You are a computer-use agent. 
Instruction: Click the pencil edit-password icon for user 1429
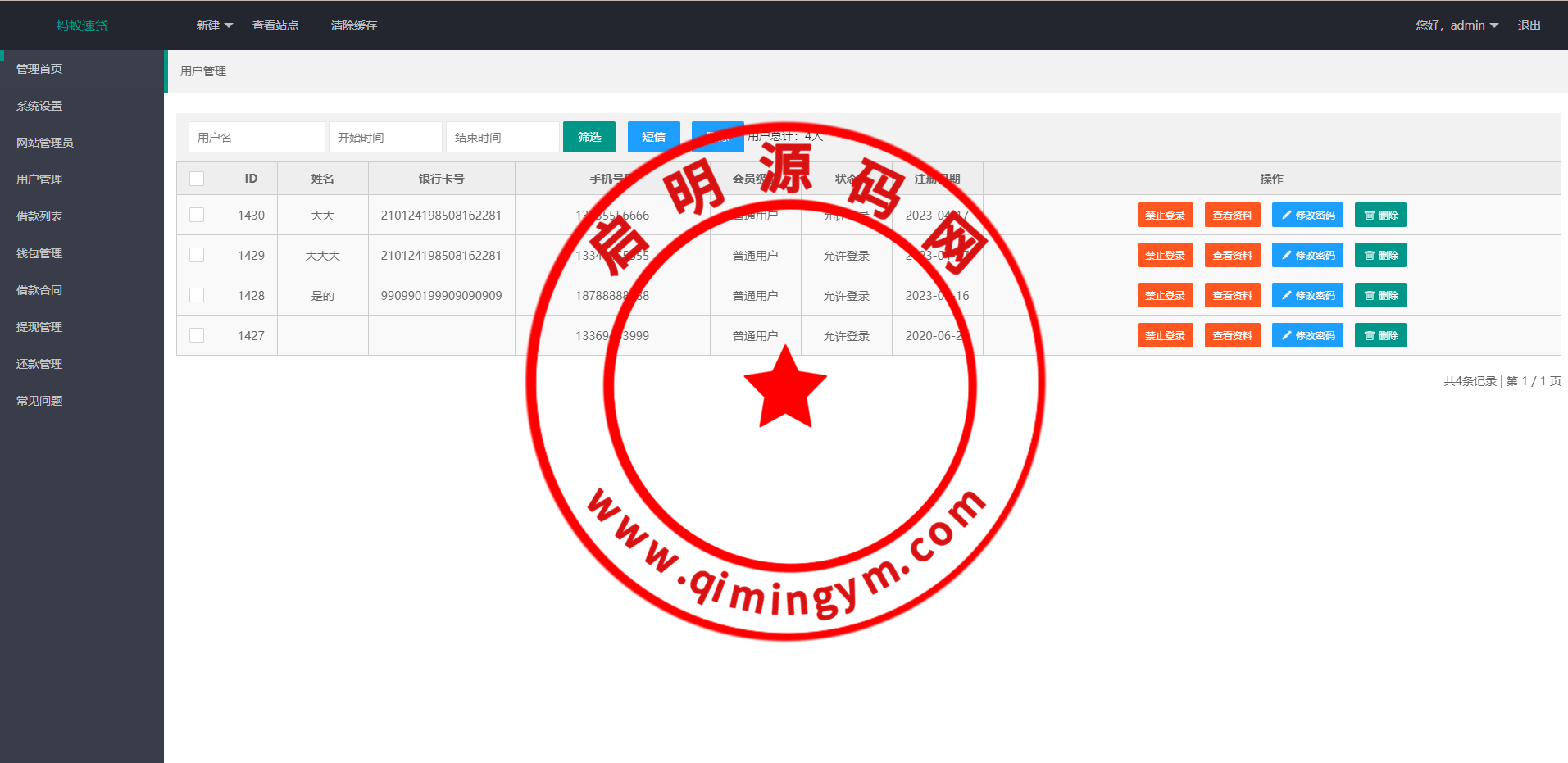(x=1287, y=256)
